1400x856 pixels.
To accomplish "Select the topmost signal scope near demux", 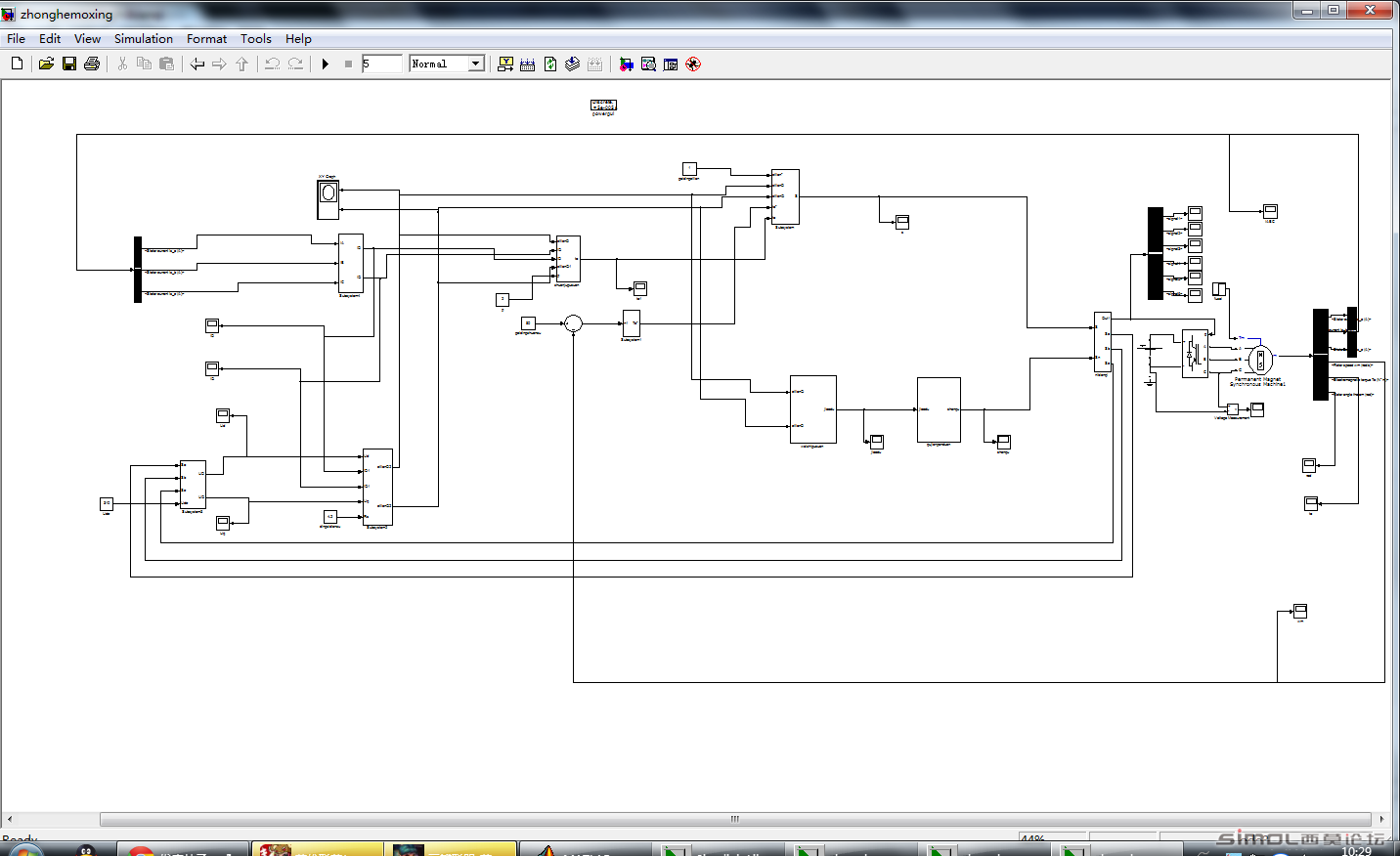I will click(1195, 212).
